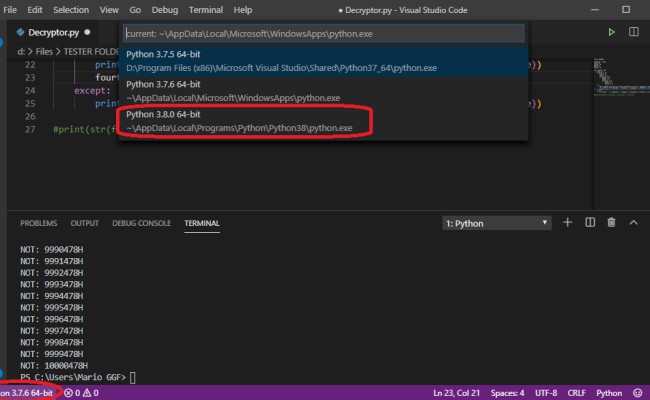Choose Python 3.8.0 64-bit interpreter

pos(324,121)
